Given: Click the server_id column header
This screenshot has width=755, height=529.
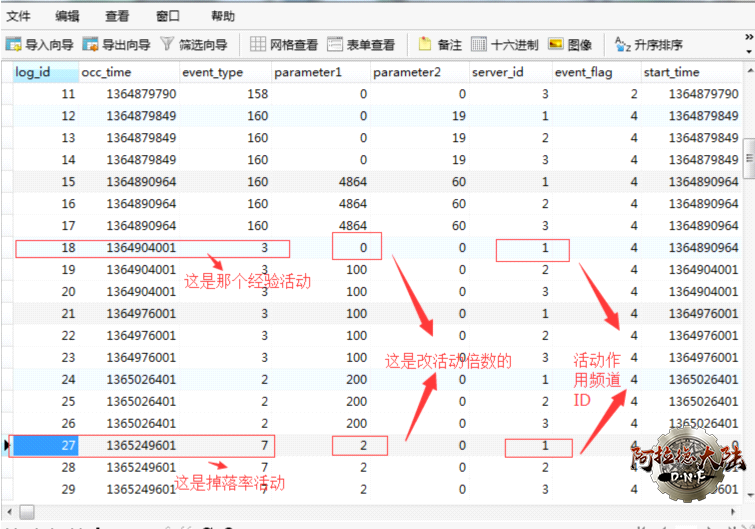Looking at the screenshot, I should click(511, 73).
